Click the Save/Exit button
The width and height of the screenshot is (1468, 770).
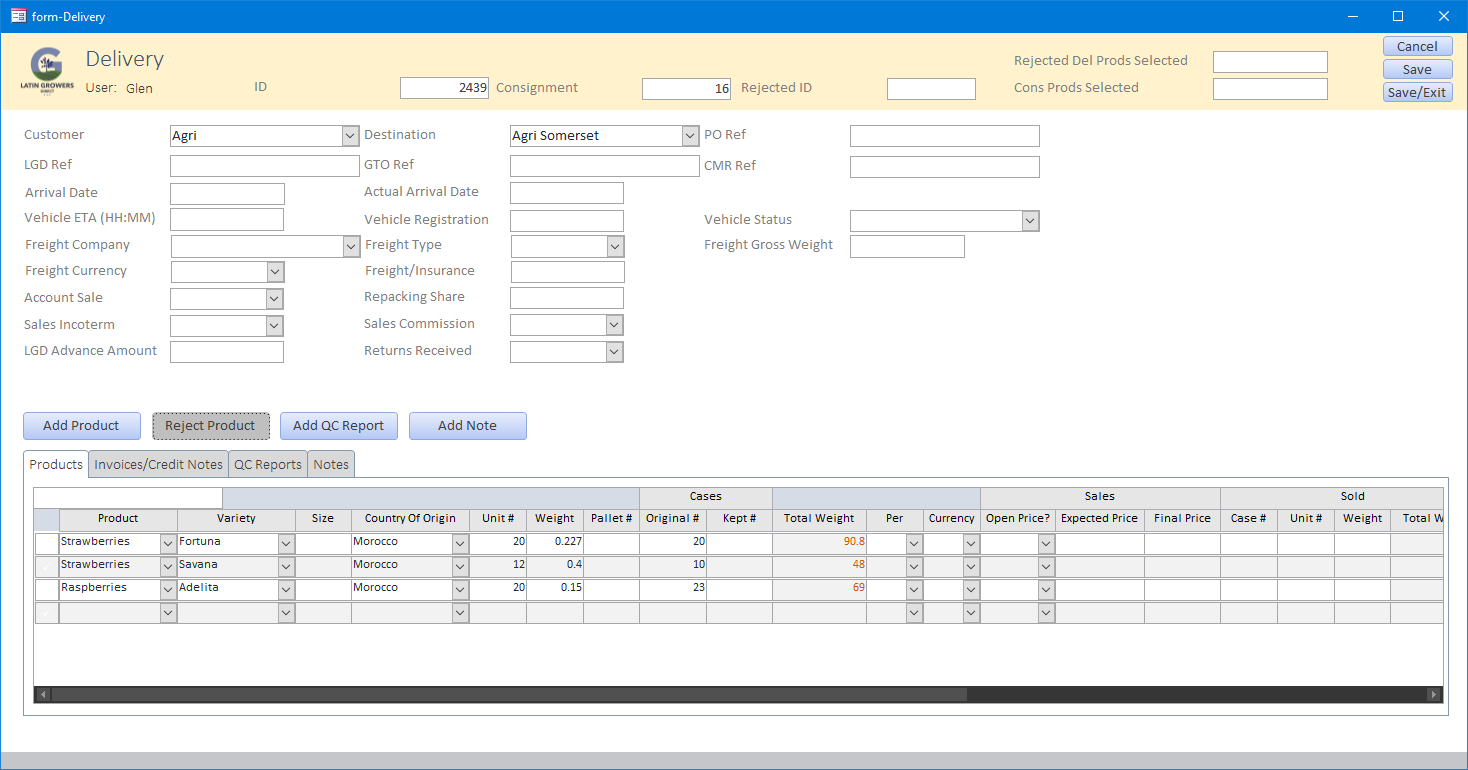[x=1417, y=92]
